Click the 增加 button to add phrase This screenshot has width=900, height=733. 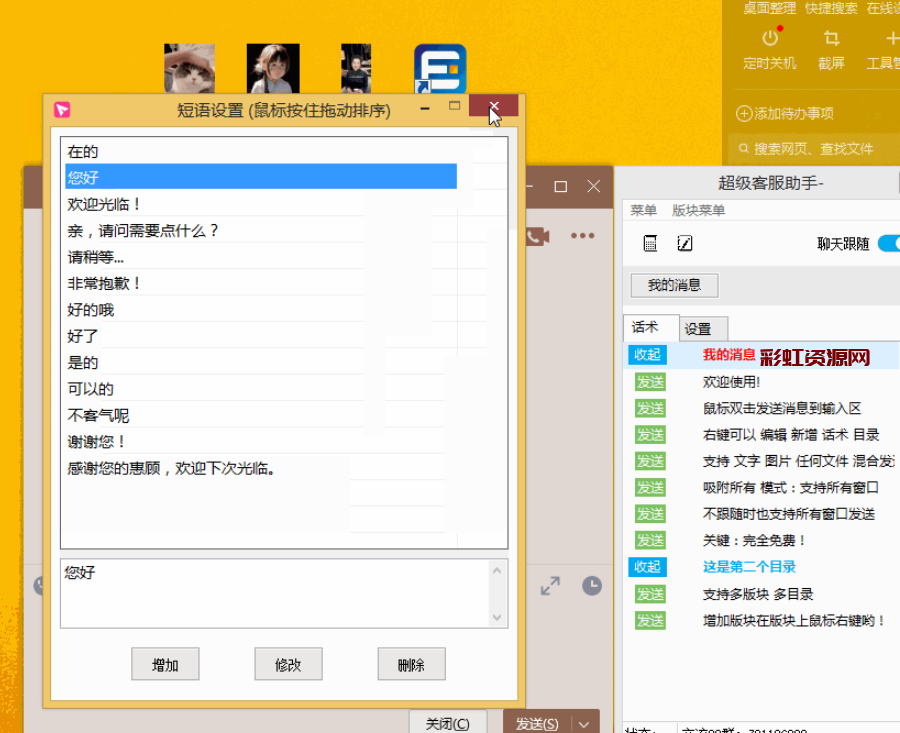click(x=165, y=665)
